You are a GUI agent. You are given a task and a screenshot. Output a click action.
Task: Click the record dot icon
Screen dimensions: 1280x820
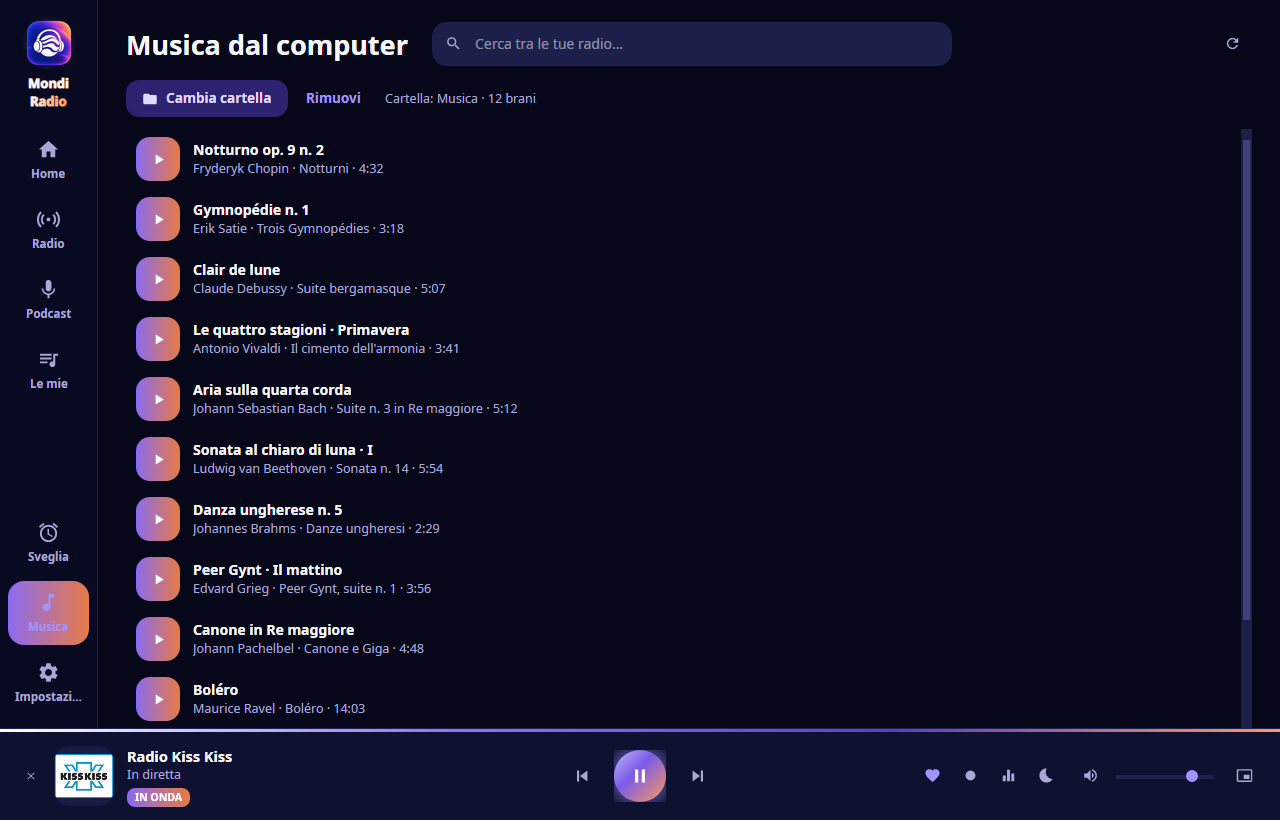pyautogui.click(x=970, y=775)
